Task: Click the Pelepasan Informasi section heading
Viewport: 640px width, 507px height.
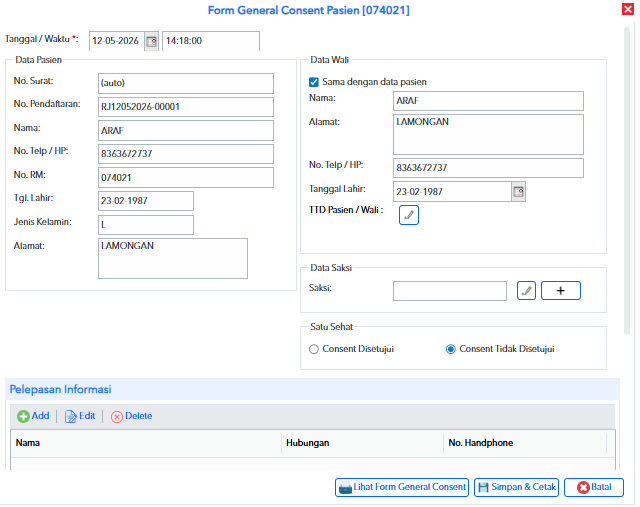Action: click(60, 390)
